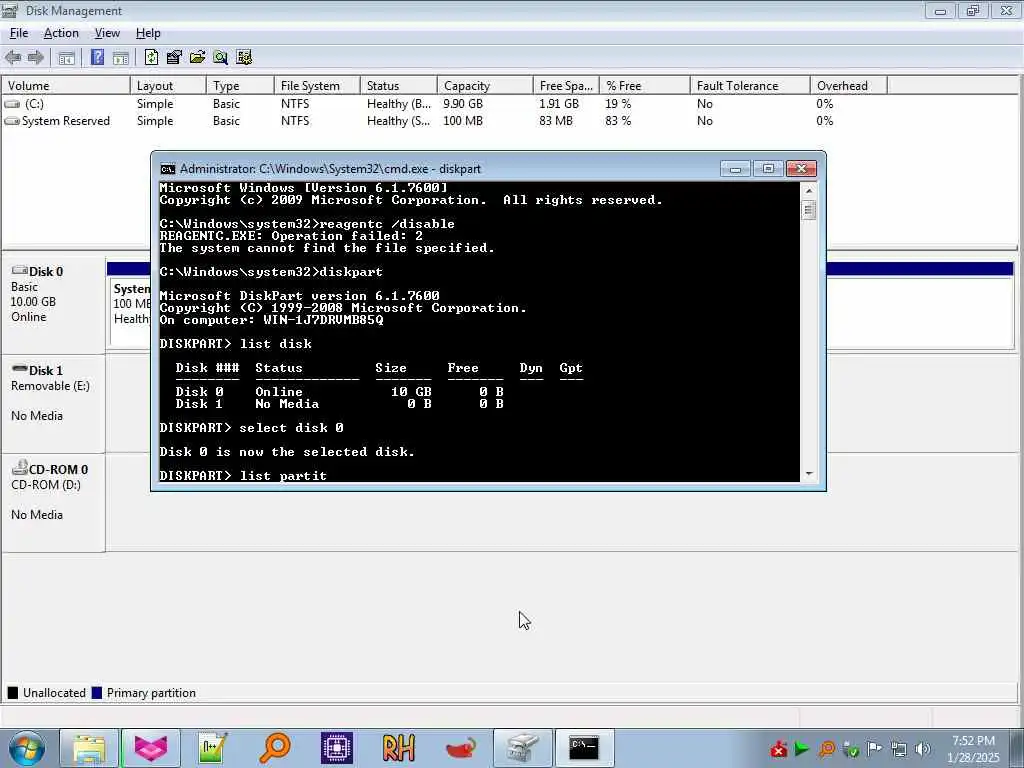
Task: Click the CD-ROM 0 drive icon
Action: coord(20,467)
